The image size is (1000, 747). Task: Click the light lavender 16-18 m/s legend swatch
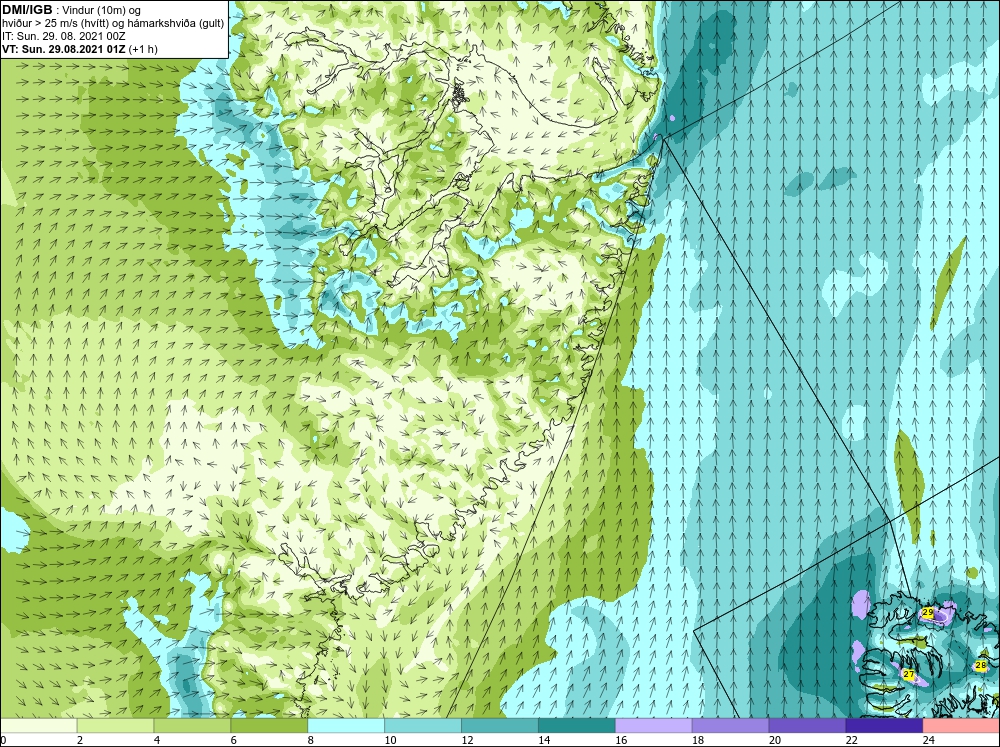click(653, 726)
